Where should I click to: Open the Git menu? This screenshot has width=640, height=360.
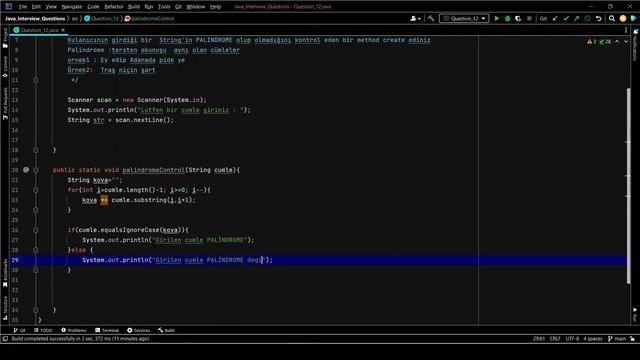coord(178,7)
